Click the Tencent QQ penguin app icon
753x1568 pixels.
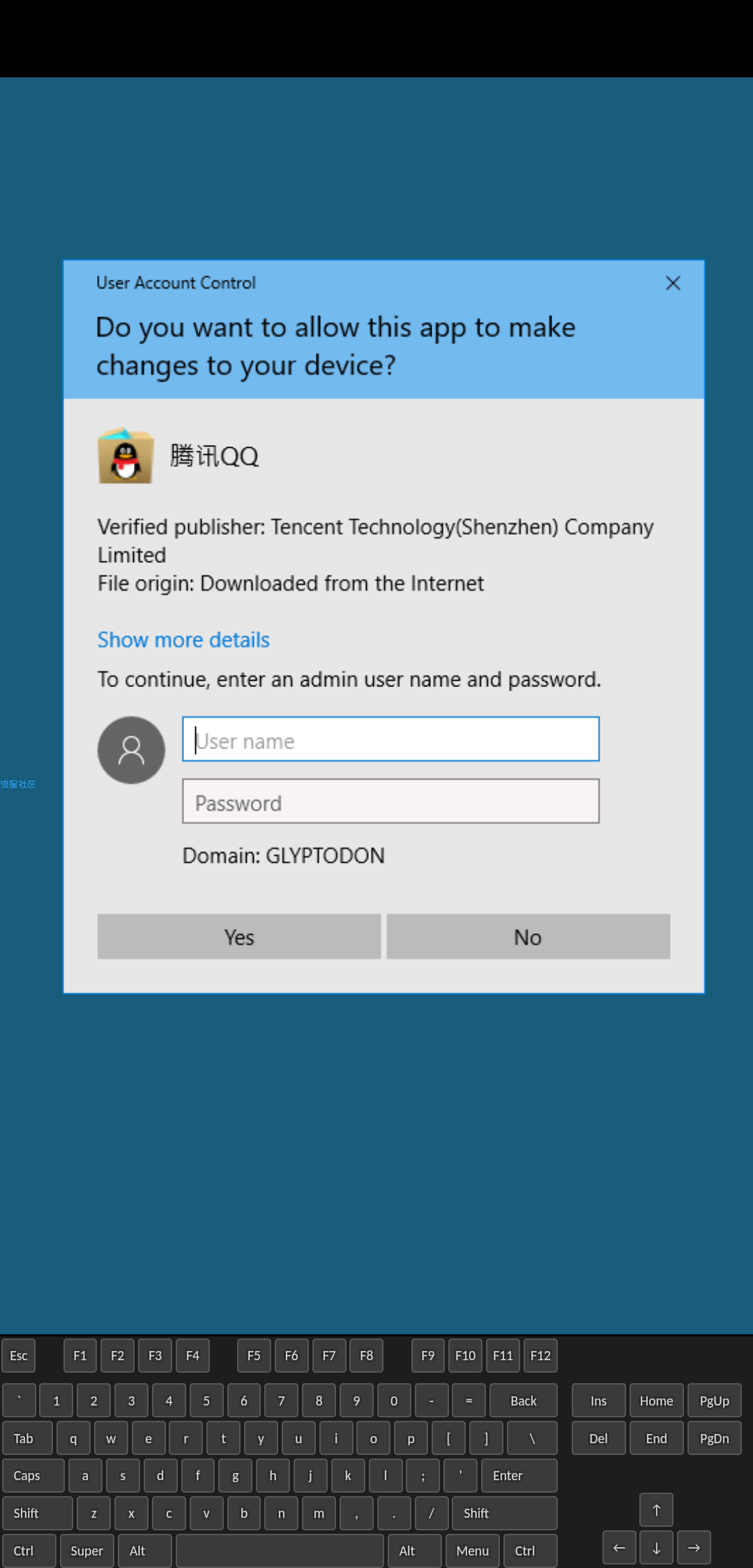click(125, 456)
